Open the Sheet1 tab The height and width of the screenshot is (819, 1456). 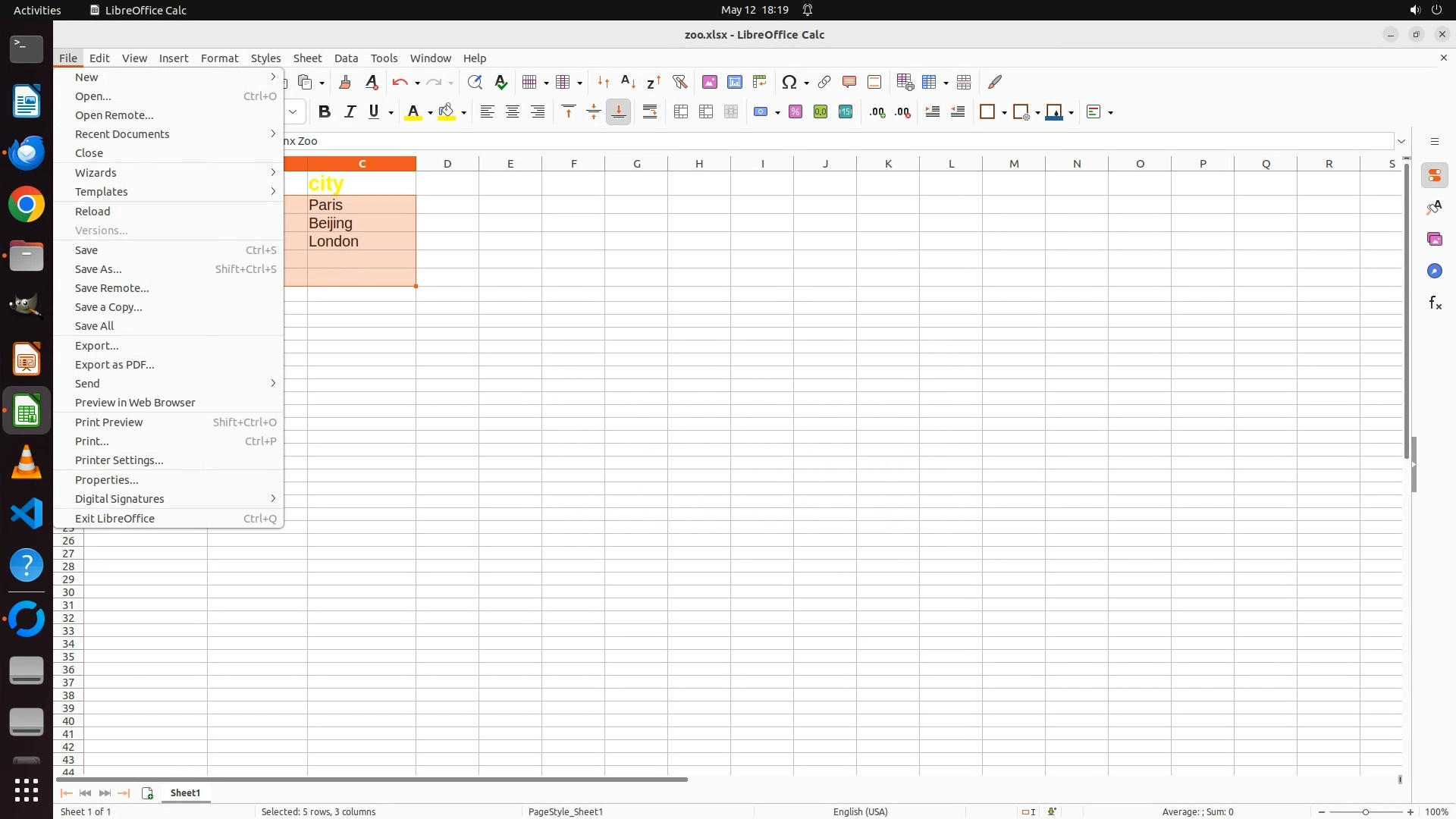click(185, 793)
